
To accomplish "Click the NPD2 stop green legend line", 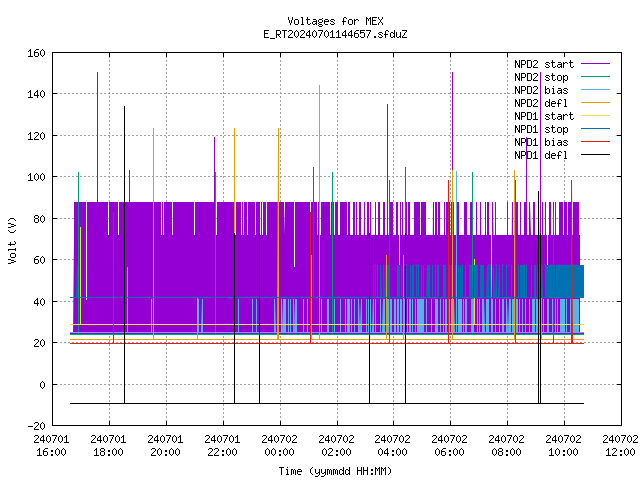I will 596,77.
